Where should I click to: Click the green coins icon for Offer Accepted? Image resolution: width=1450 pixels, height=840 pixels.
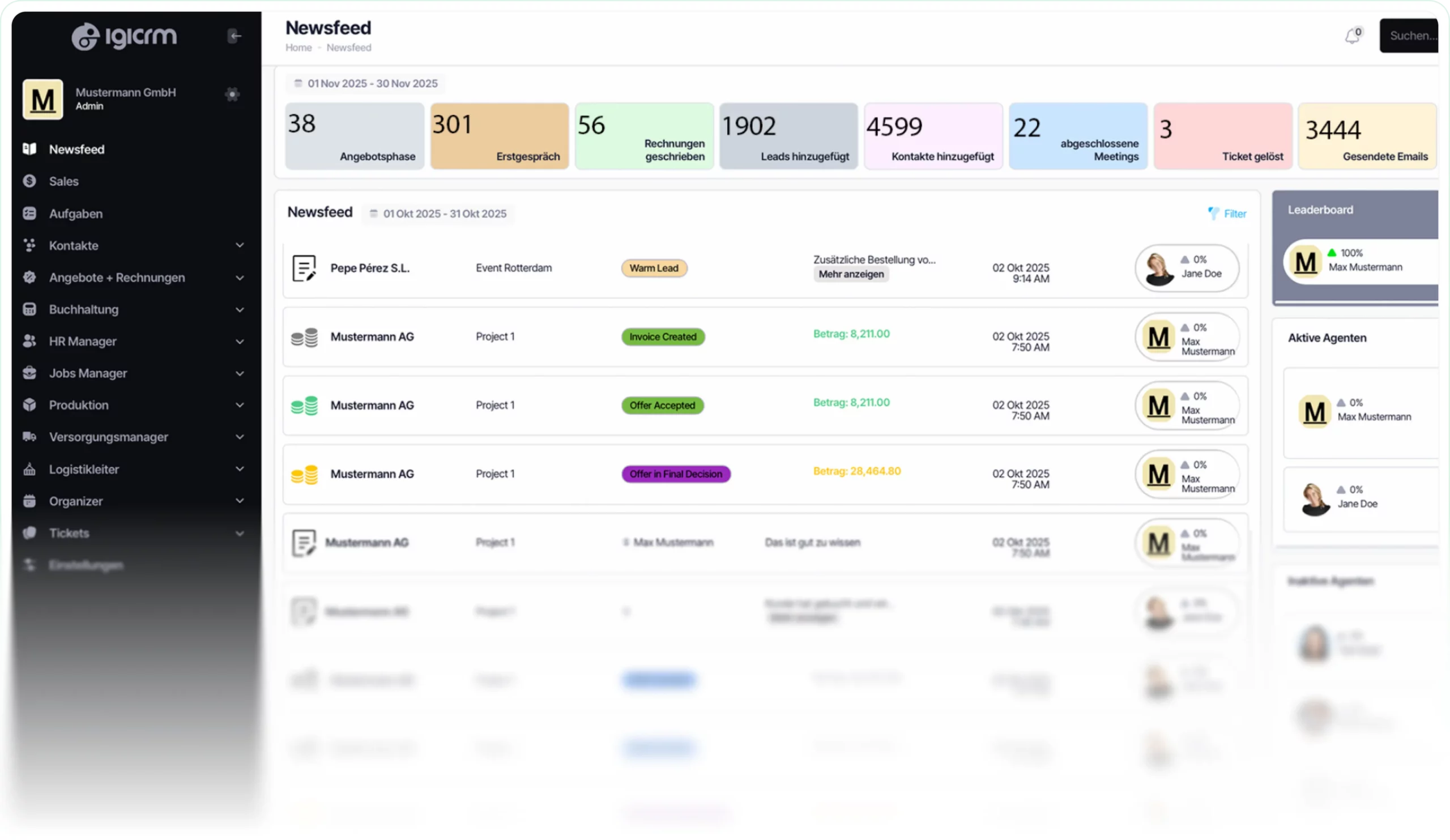point(304,406)
